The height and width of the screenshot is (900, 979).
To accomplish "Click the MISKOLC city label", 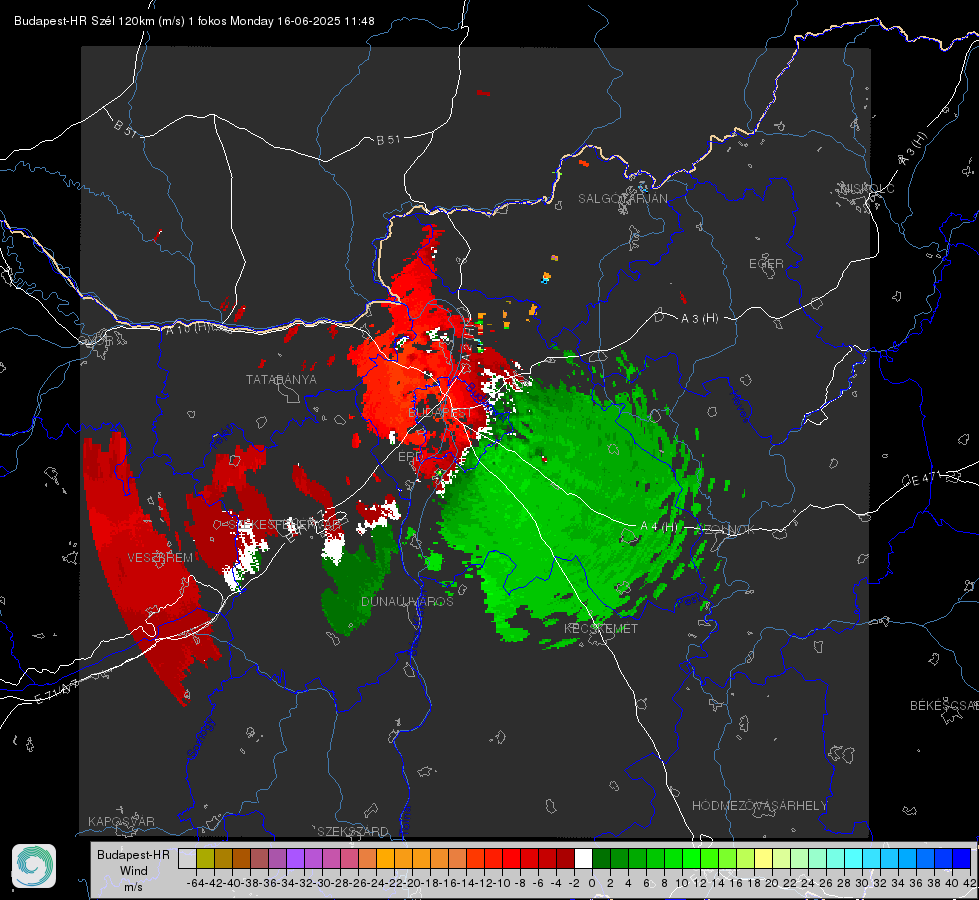I will click(867, 188).
